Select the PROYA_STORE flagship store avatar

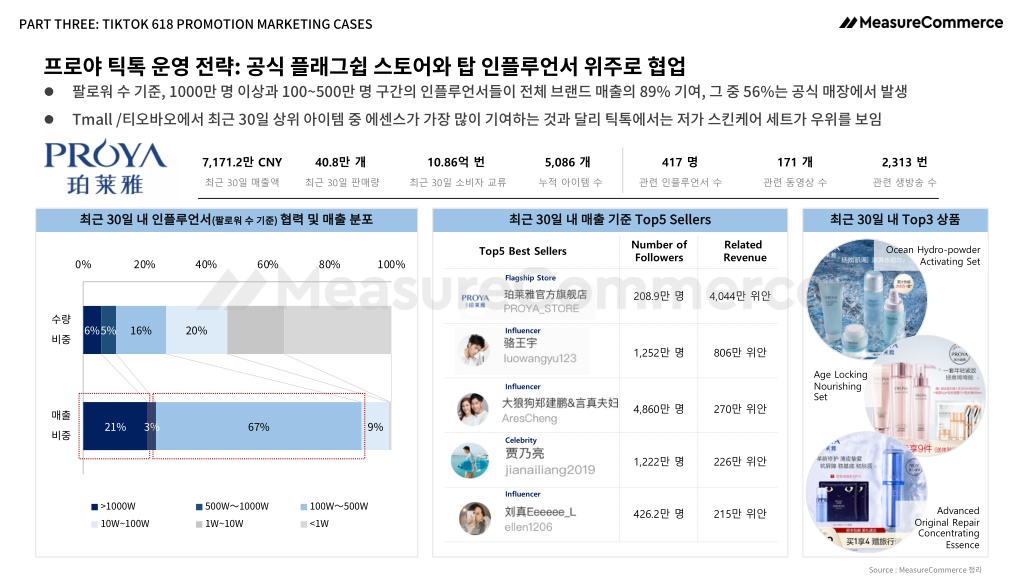point(475,300)
